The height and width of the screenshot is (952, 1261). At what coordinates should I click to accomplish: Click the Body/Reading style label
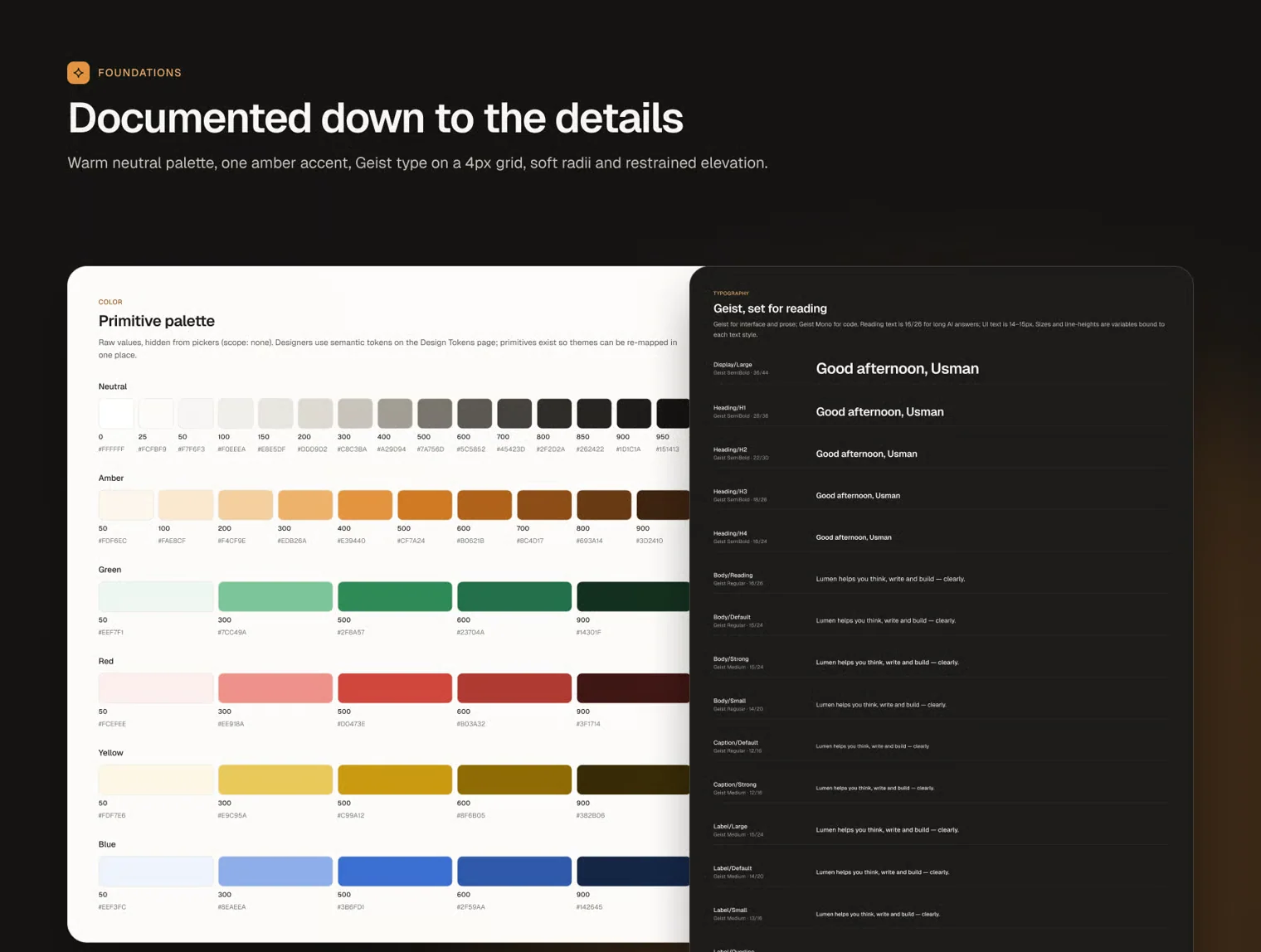(x=733, y=575)
